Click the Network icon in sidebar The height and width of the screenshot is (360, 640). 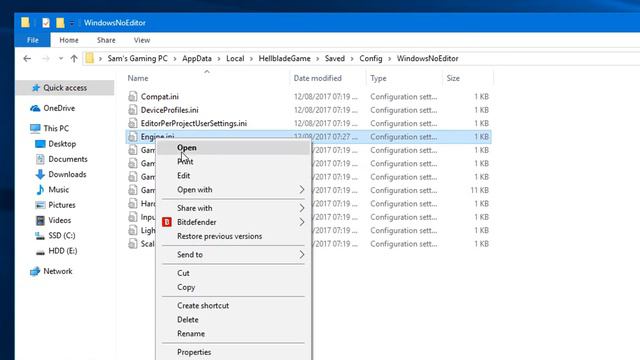(35, 271)
